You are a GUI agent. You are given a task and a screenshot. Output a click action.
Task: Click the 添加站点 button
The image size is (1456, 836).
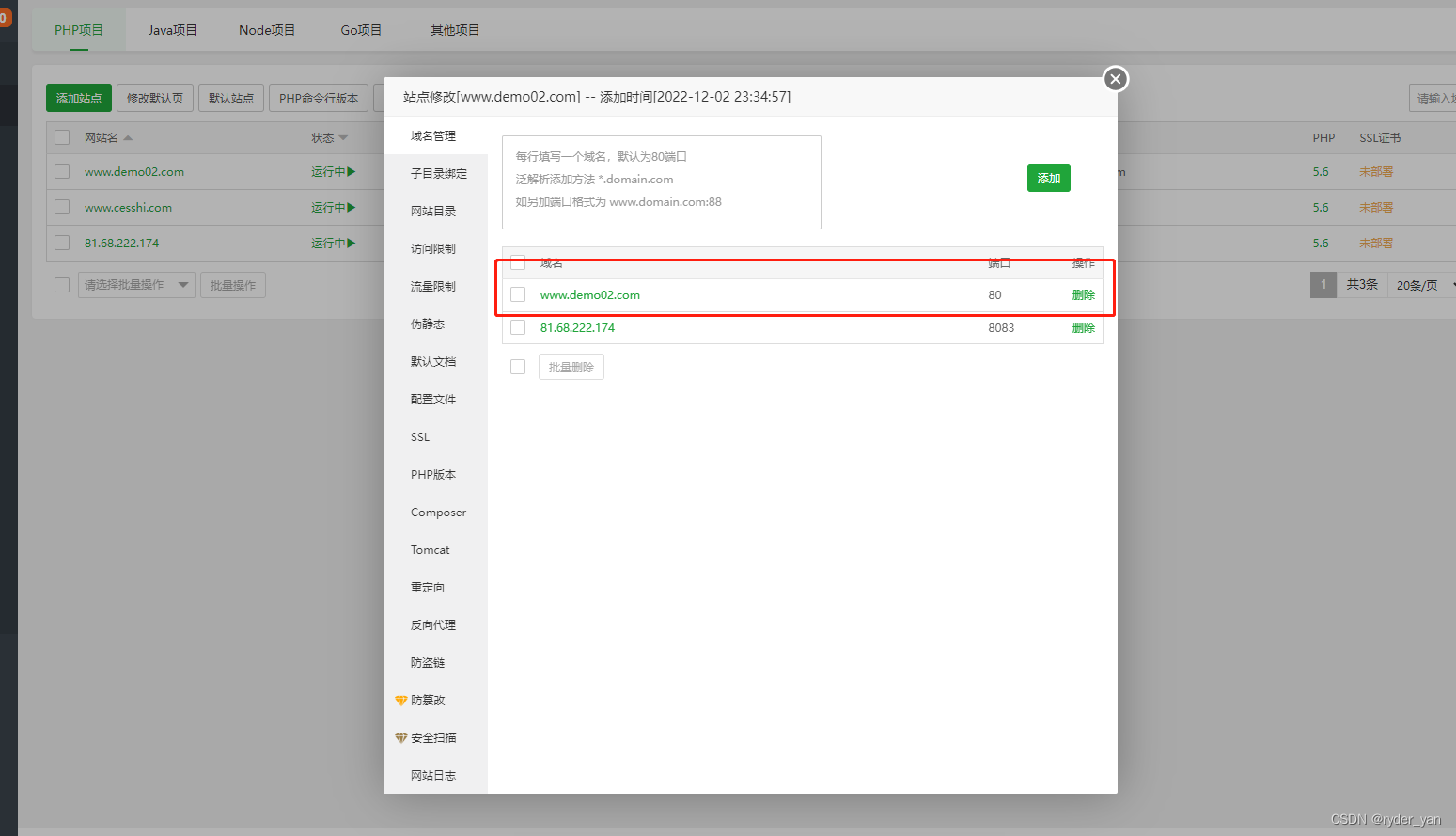pos(79,98)
